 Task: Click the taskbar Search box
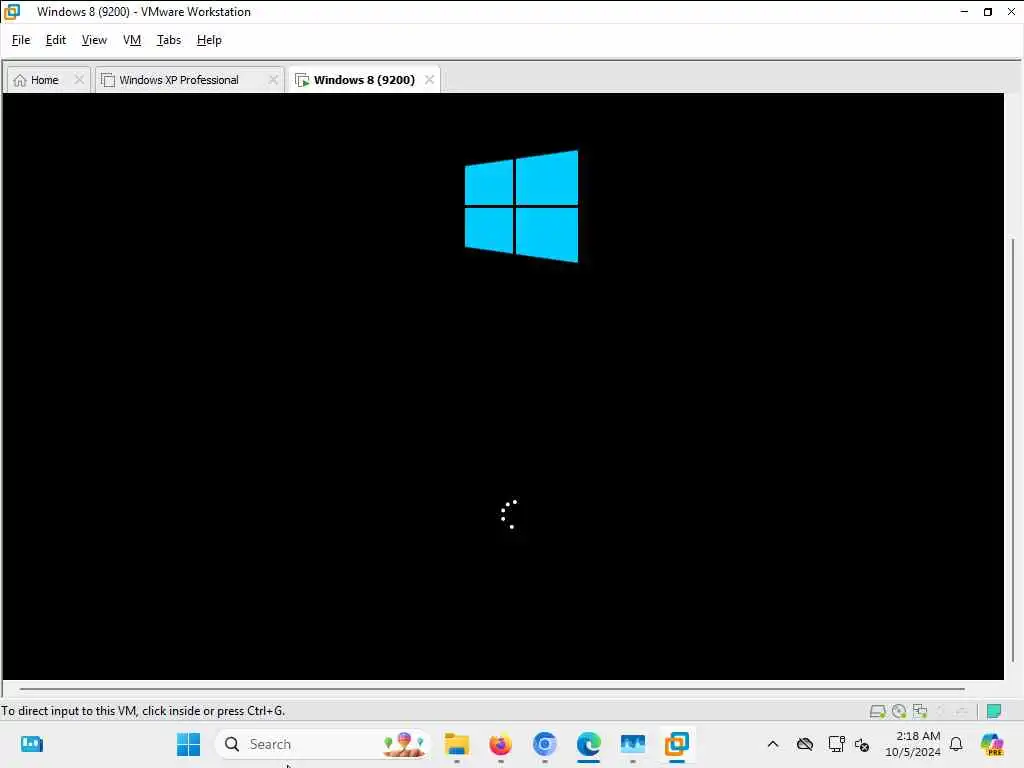coord(323,744)
